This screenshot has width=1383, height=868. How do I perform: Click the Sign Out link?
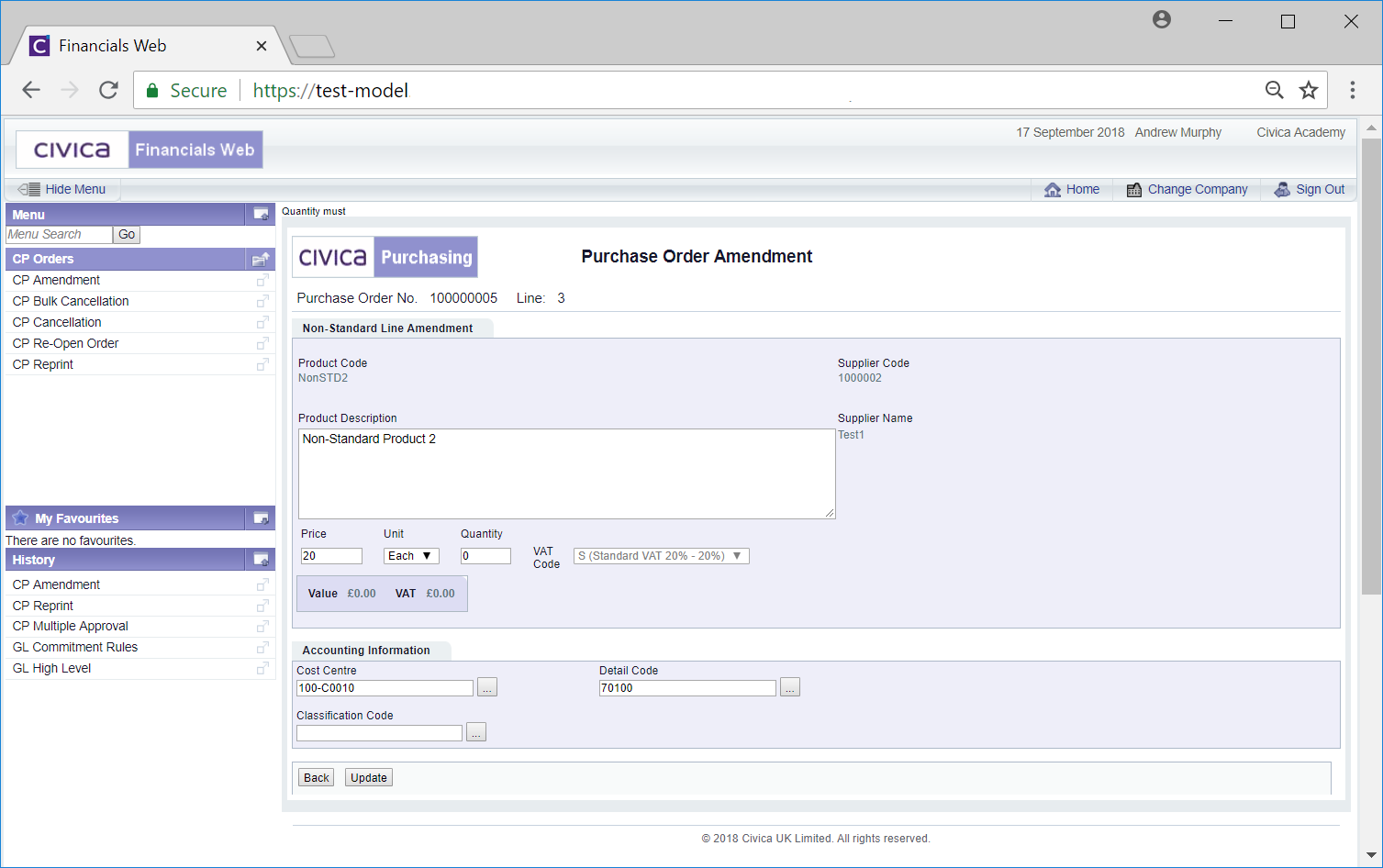tap(1321, 189)
